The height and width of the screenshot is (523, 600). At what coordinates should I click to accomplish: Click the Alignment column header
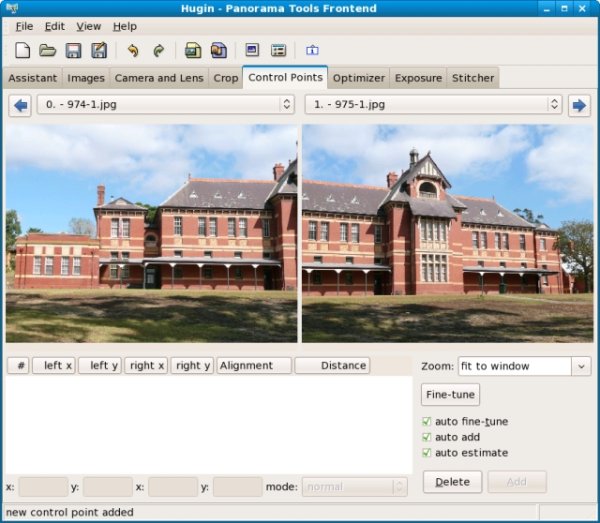[254, 366]
